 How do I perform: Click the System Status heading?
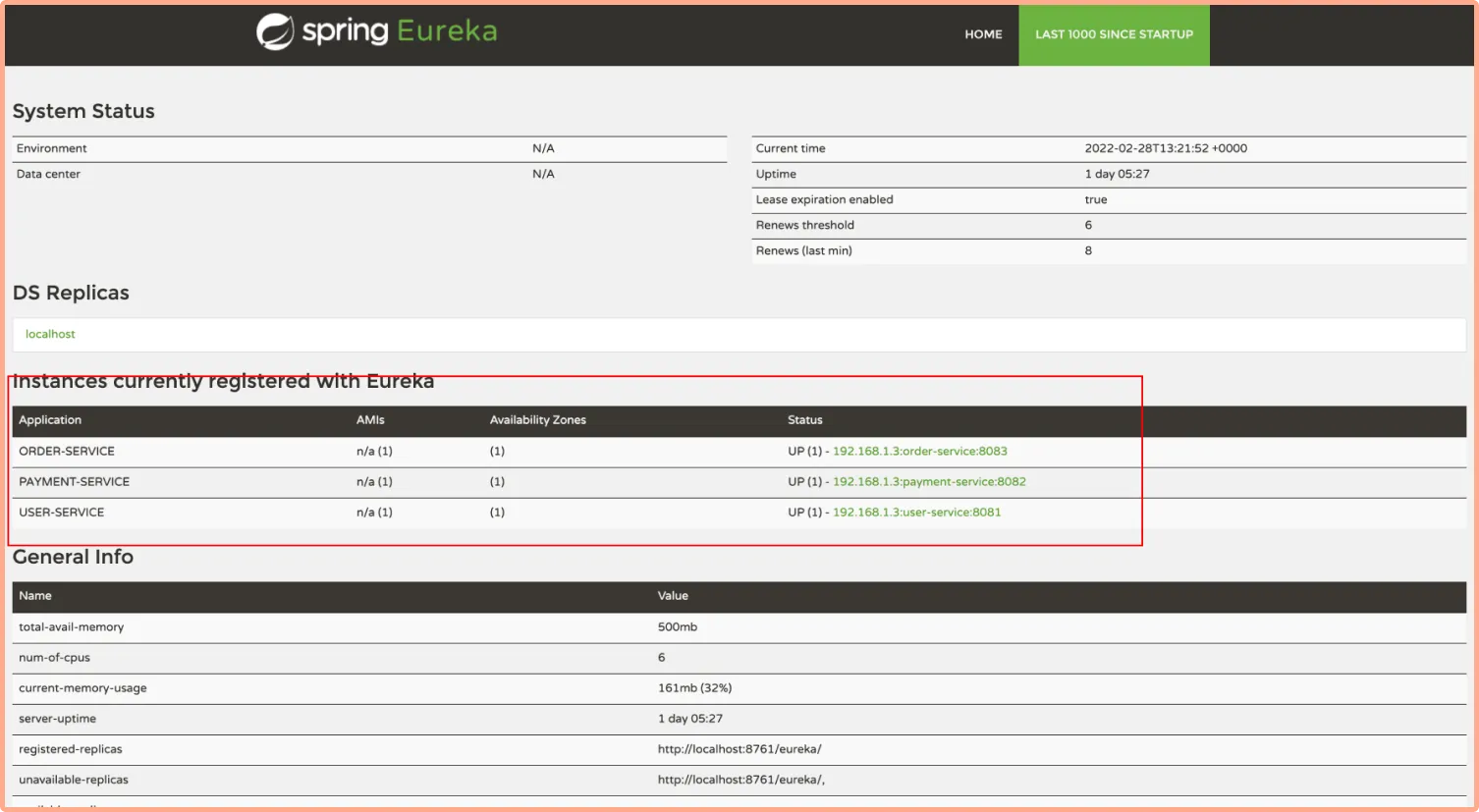pyautogui.click(x=83, y=111)
